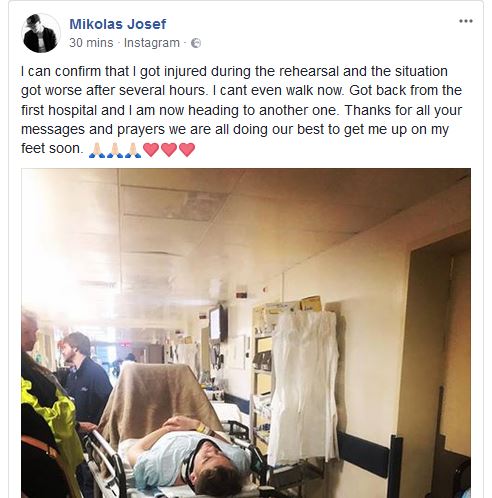Click the third praying hands emoji
Image resolution: width=492 pixels, height=498 pixels.
click(133, 150)
